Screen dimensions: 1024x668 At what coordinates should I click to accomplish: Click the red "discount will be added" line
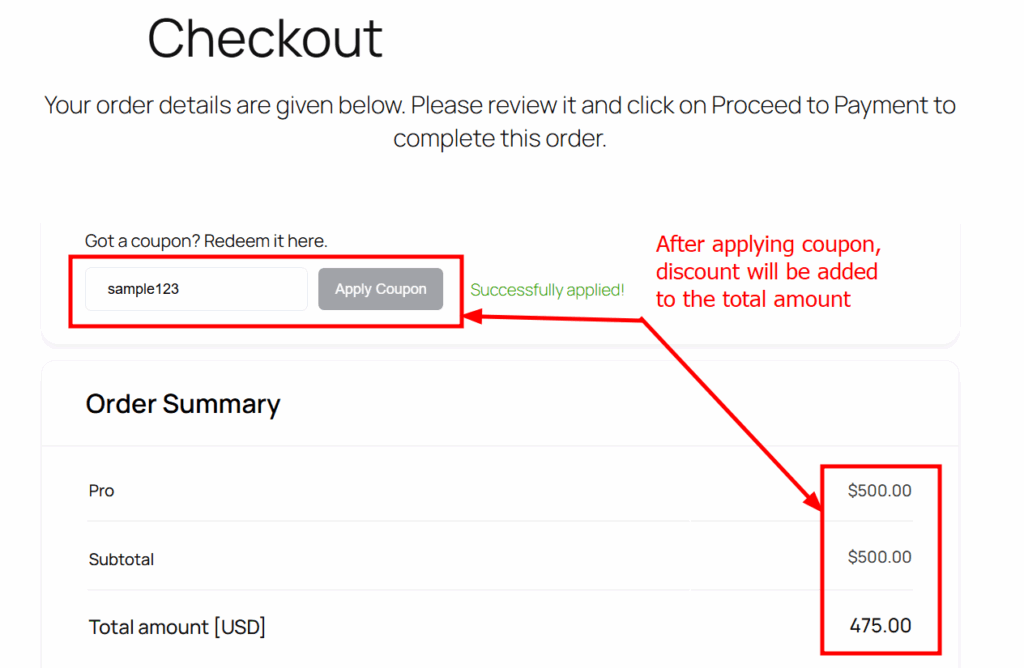click(766, 272)
